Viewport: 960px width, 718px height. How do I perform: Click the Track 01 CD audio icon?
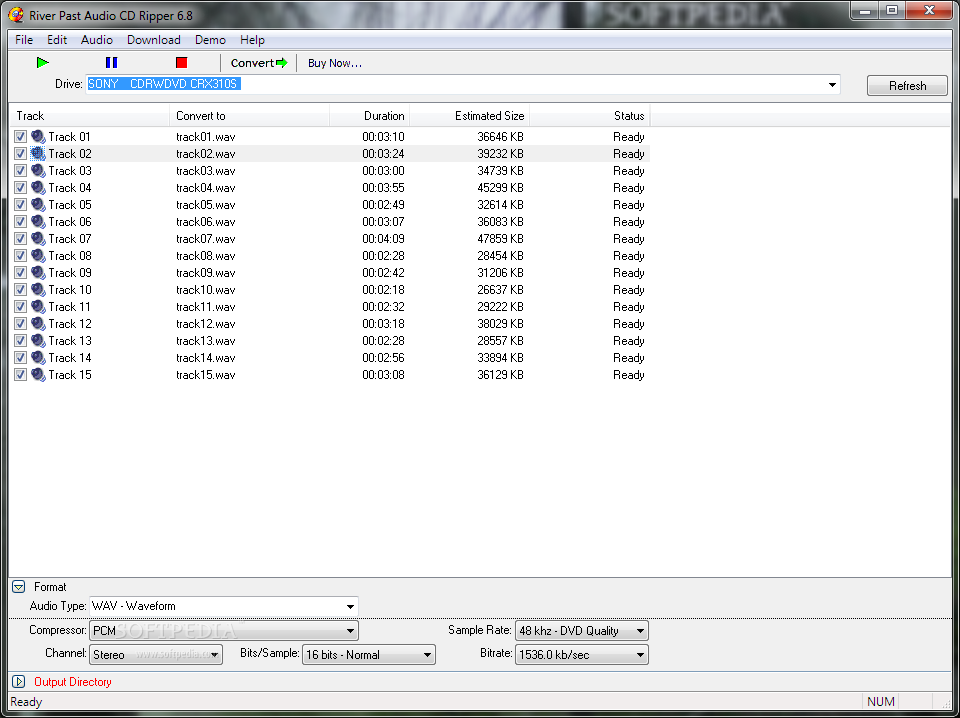[x=38, y=136]
